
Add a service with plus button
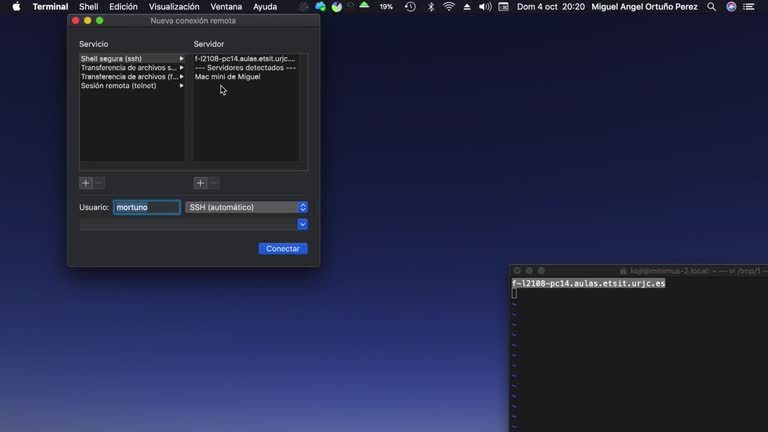(86, 183)
